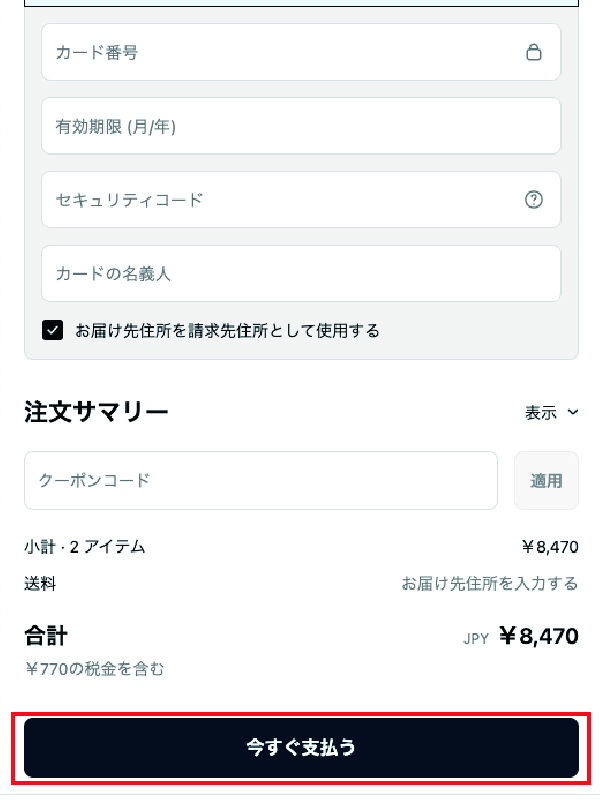Click the chevron arrow beside 表示
The width and height of the screenshot is (600, 800).
pos(573,412)
